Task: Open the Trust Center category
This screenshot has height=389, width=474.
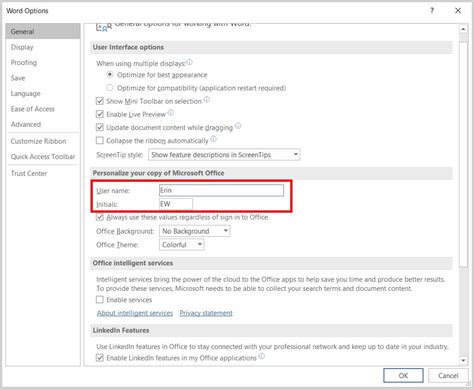Action: point(43,173)
